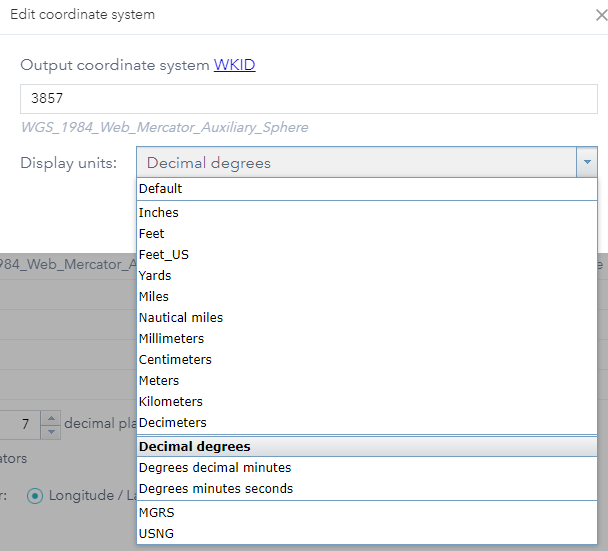Collapse the Display units dropdown arrow
Image resolution: width=608 pixels, height=551 pixels.
pyautogui.click(x=587, y=162)
